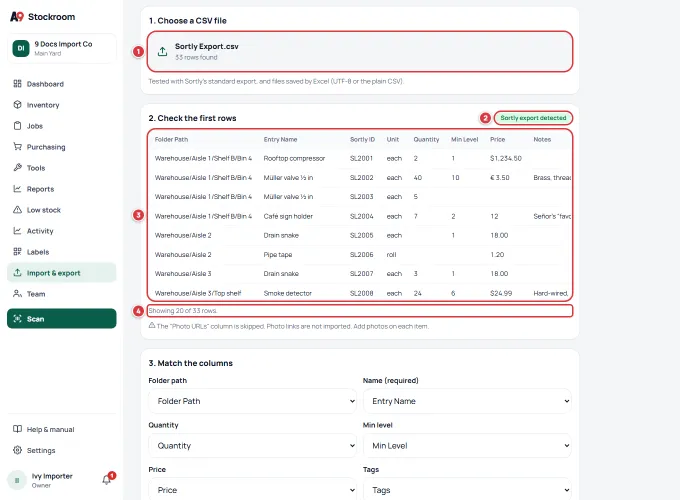Click warning icon by Photo URLs note

(152, 325)
